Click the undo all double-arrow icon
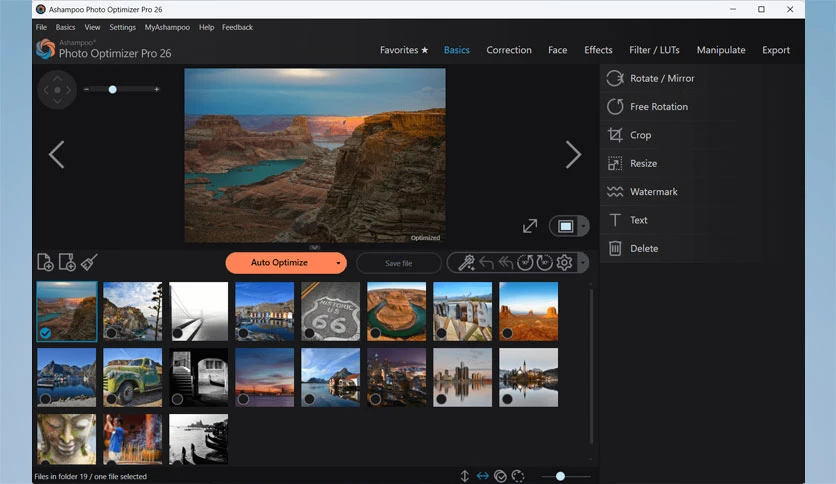 tap(505, 262)
